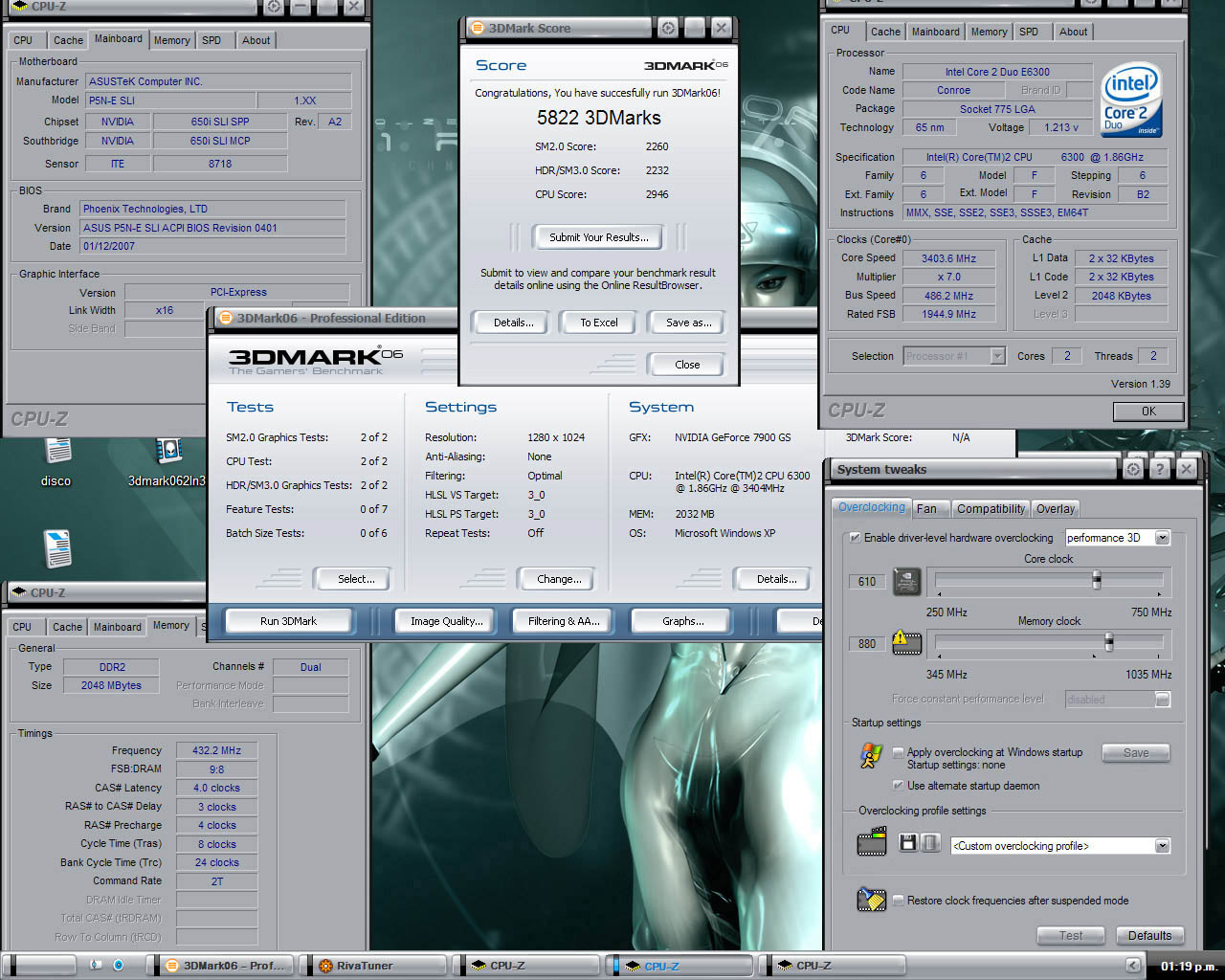The image size is (1225, 980).
Task: Expand the system tray arrow
Action: pos(1133,966)
